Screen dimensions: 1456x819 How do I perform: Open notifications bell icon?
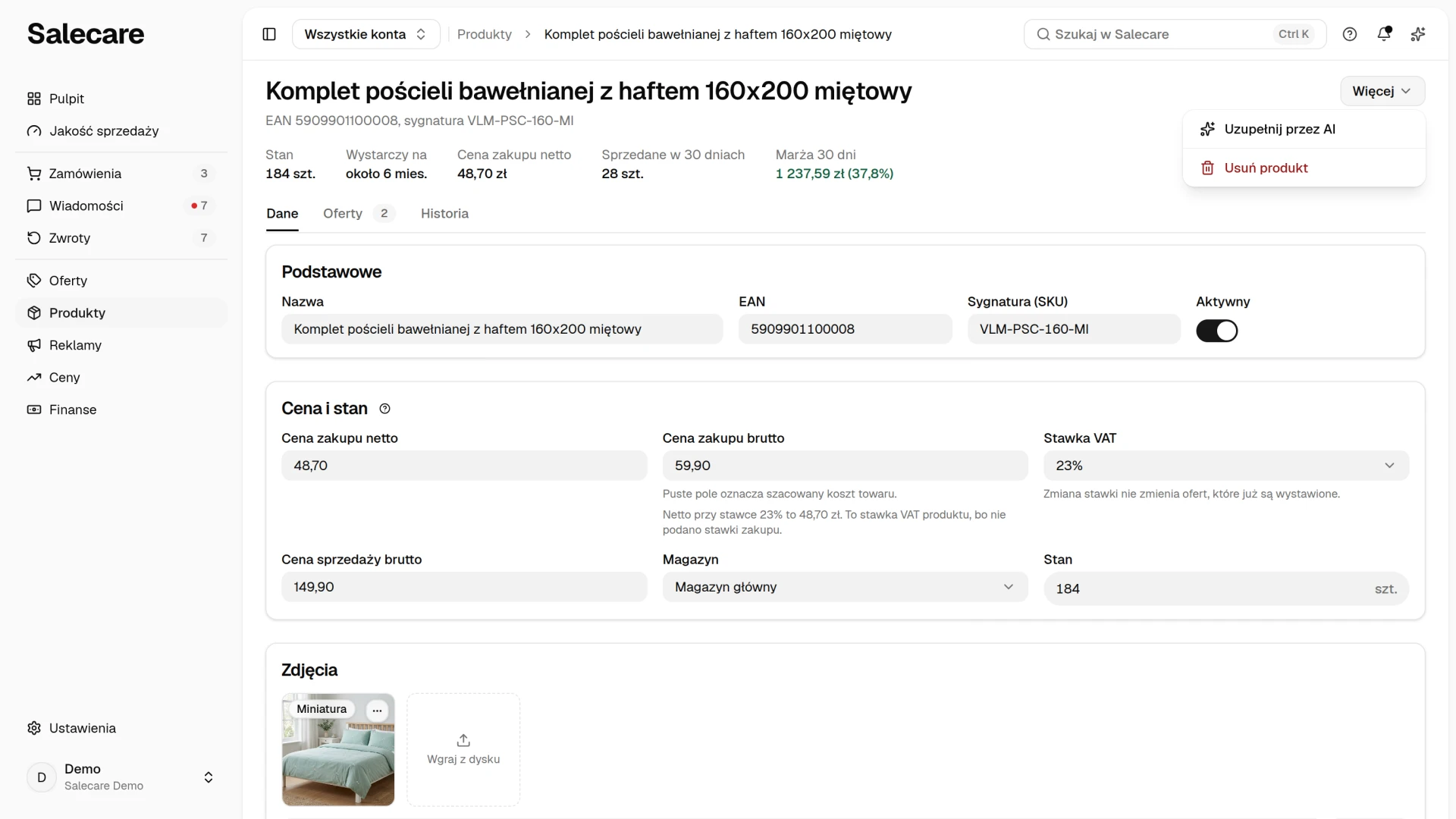tap(1384, 34)
